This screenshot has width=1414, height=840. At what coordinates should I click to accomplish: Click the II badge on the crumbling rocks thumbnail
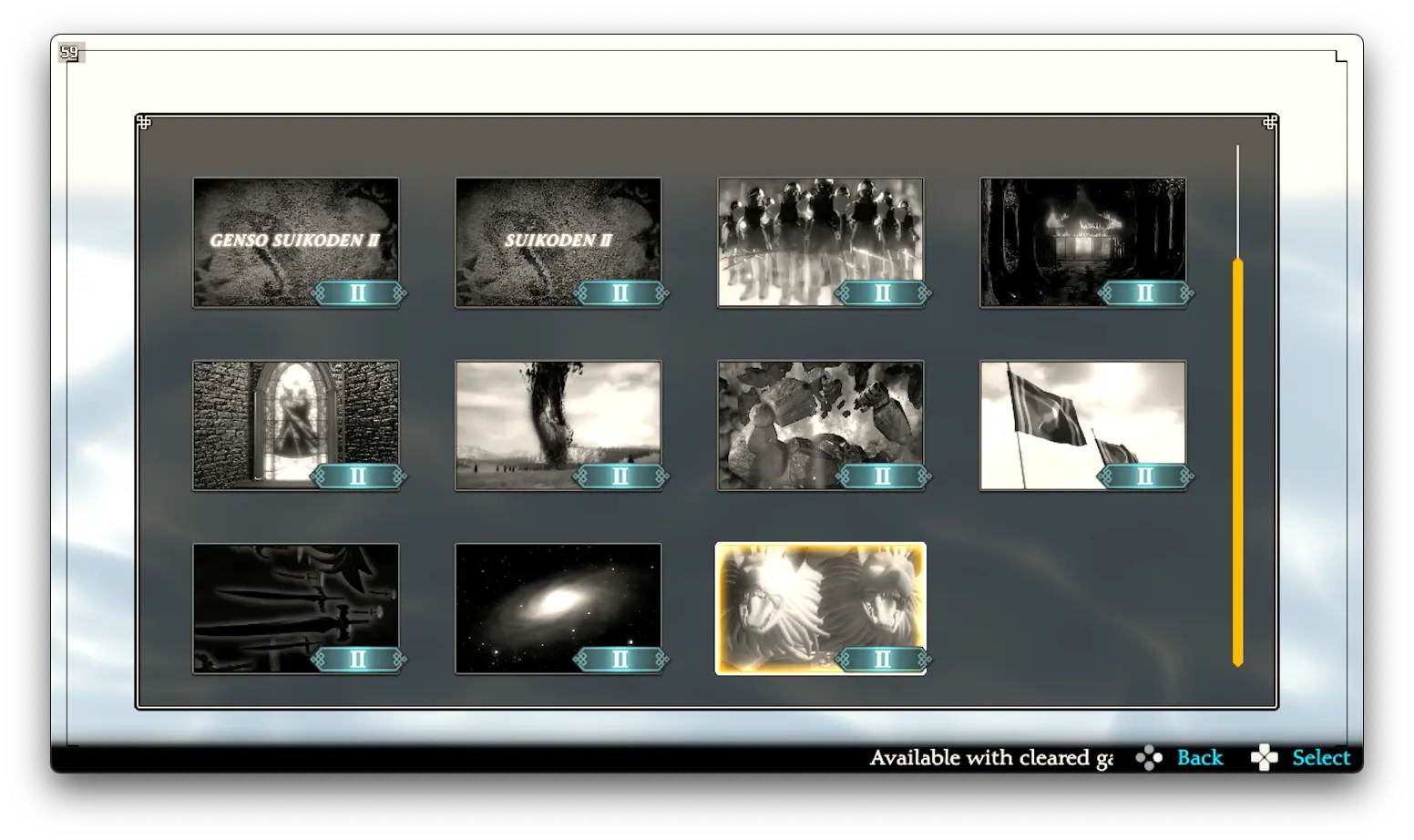tap(883, 476)
